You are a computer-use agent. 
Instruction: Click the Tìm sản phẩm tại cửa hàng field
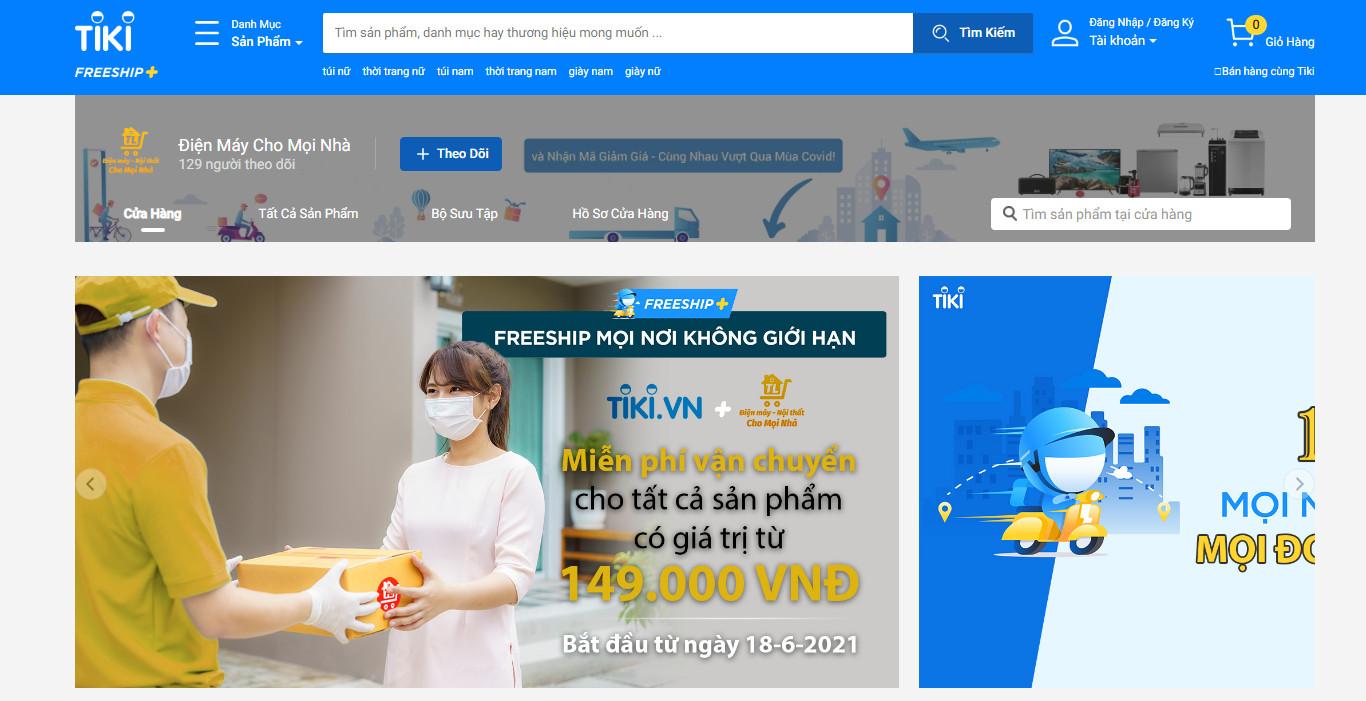coord(1141,214)
